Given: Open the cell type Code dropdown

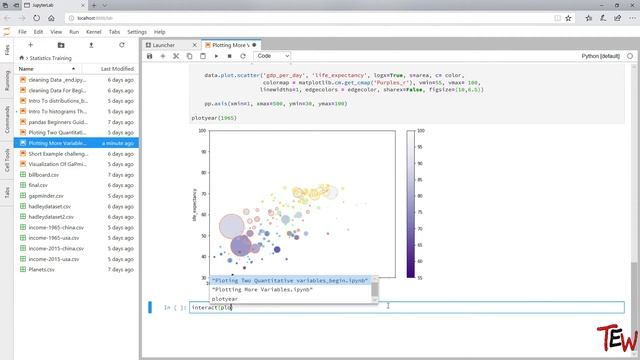Looking at the screenshot, I should [272, 56].
